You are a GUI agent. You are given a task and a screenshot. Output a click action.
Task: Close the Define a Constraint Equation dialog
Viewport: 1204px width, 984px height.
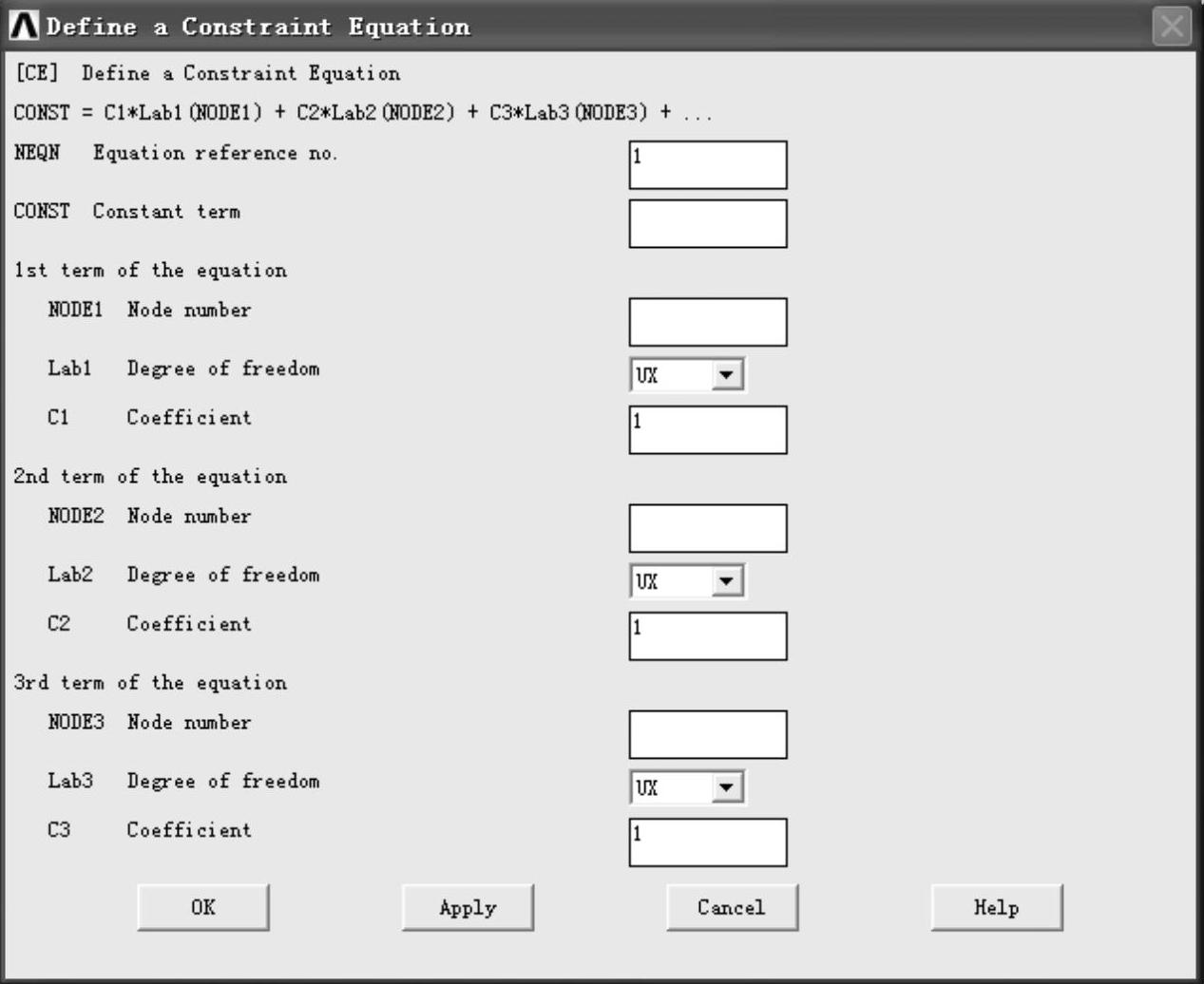tap(1172, 26)
